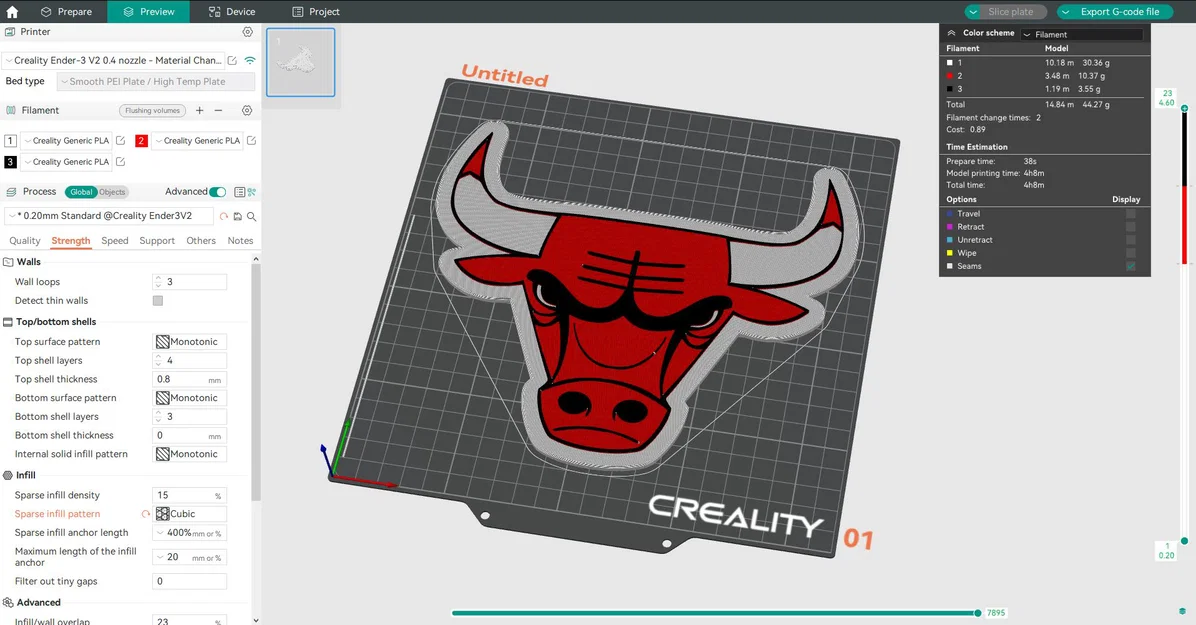Open the Bed type dropdown
Screen dimensions: 1196x625
coord(156,82)
